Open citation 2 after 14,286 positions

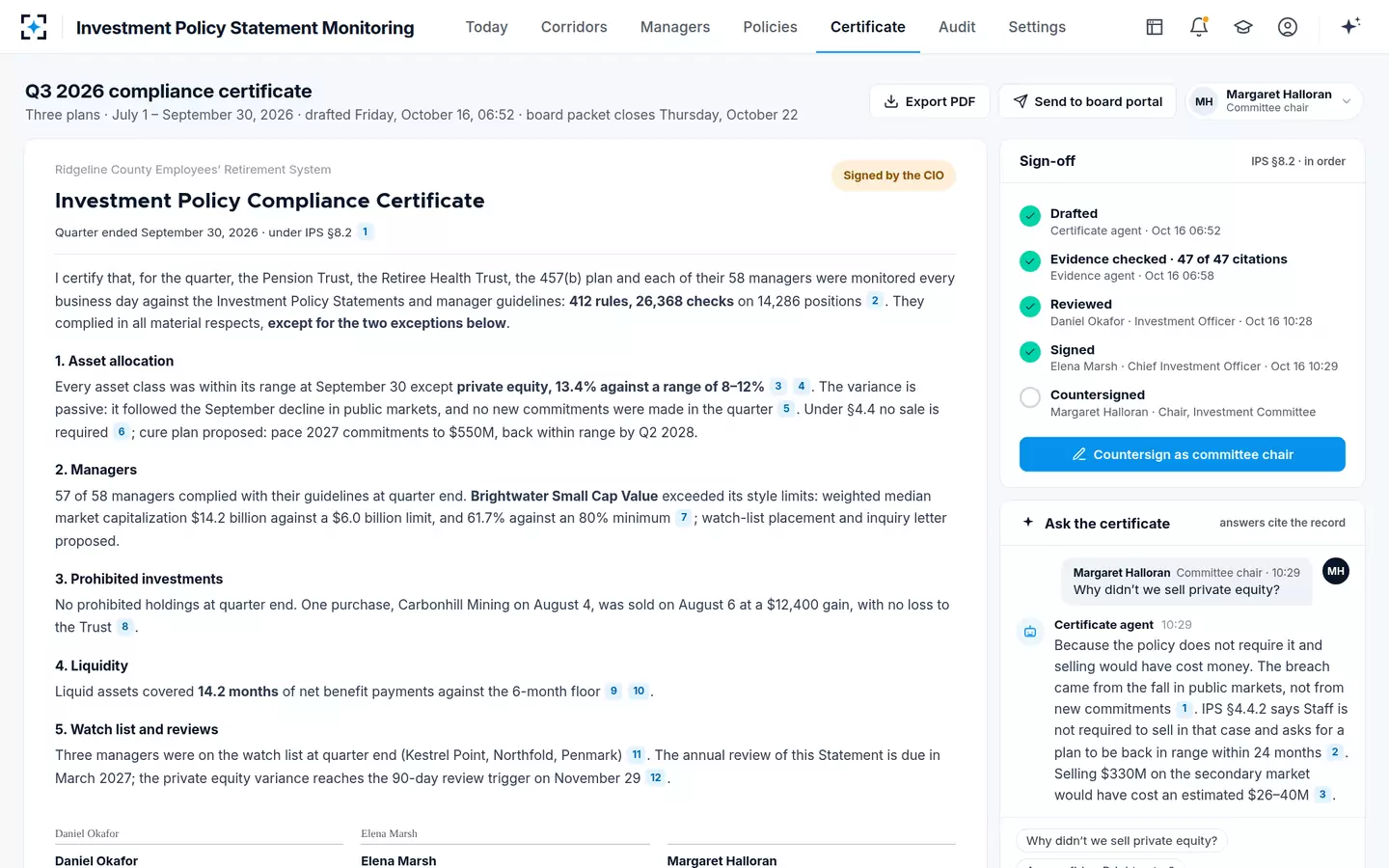point(875,301)
